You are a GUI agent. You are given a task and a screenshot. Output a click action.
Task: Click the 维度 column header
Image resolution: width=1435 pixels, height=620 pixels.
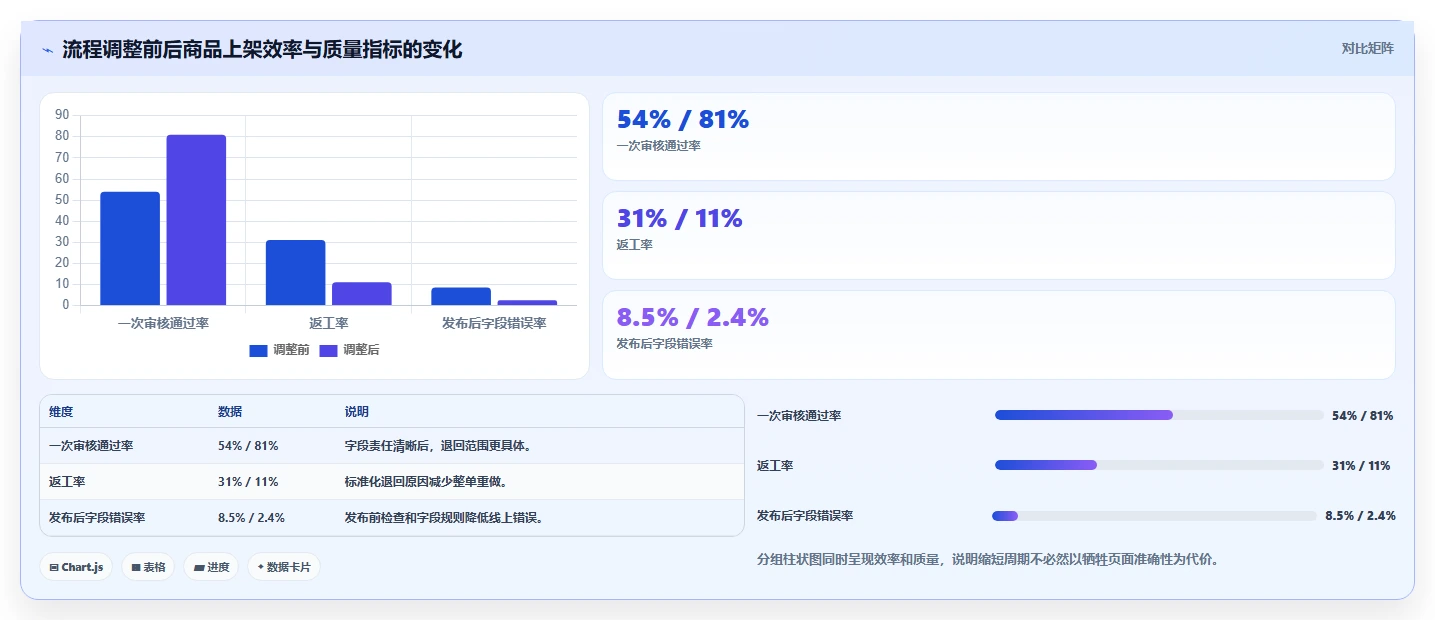click(61, 412)
